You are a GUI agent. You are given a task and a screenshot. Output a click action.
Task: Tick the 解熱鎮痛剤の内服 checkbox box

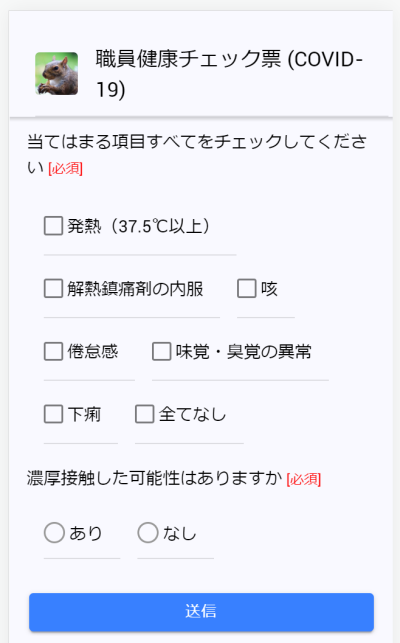53,289
